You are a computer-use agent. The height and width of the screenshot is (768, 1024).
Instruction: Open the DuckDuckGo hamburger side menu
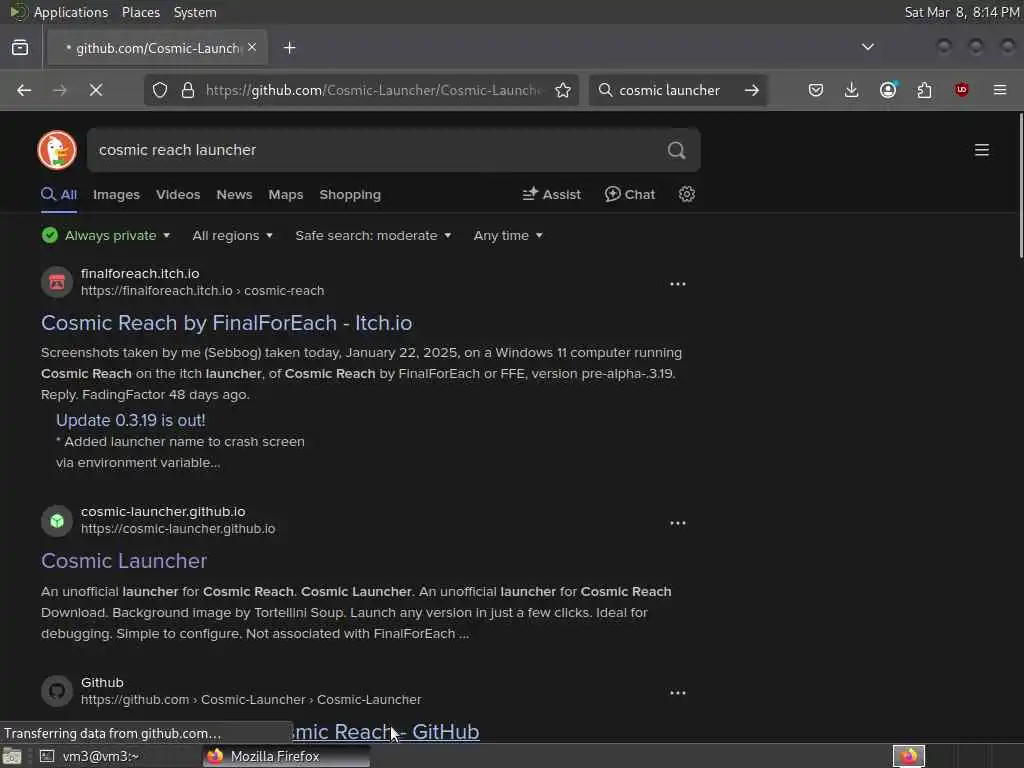click(x=982, y=150)
